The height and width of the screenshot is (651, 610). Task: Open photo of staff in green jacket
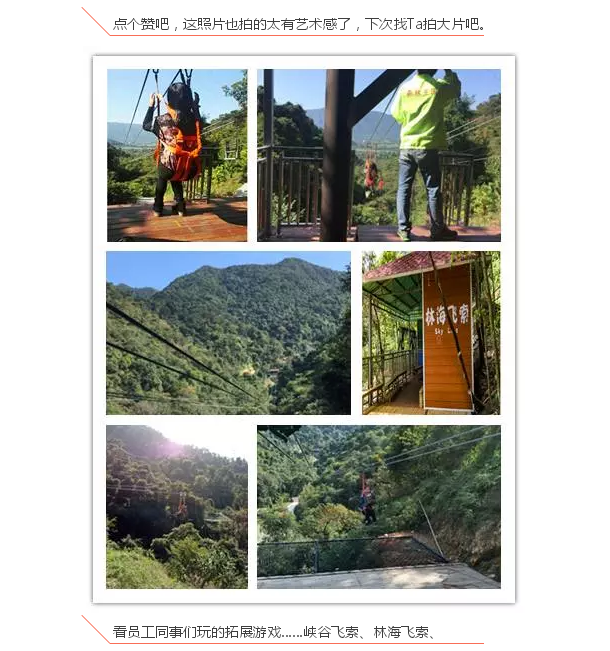[x=379, y=155]
